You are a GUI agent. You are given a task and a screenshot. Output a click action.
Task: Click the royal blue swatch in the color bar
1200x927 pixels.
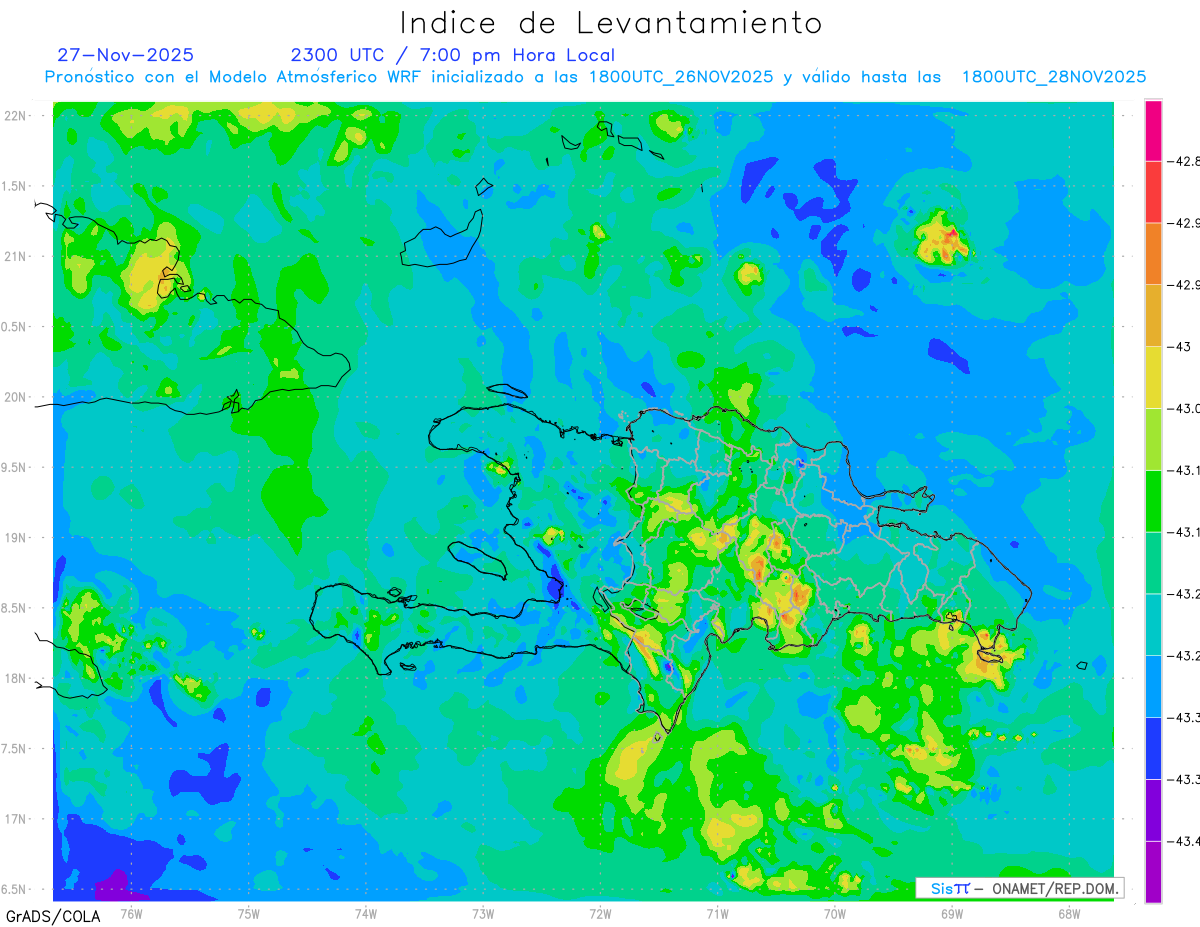click(x=1153, y=748)
